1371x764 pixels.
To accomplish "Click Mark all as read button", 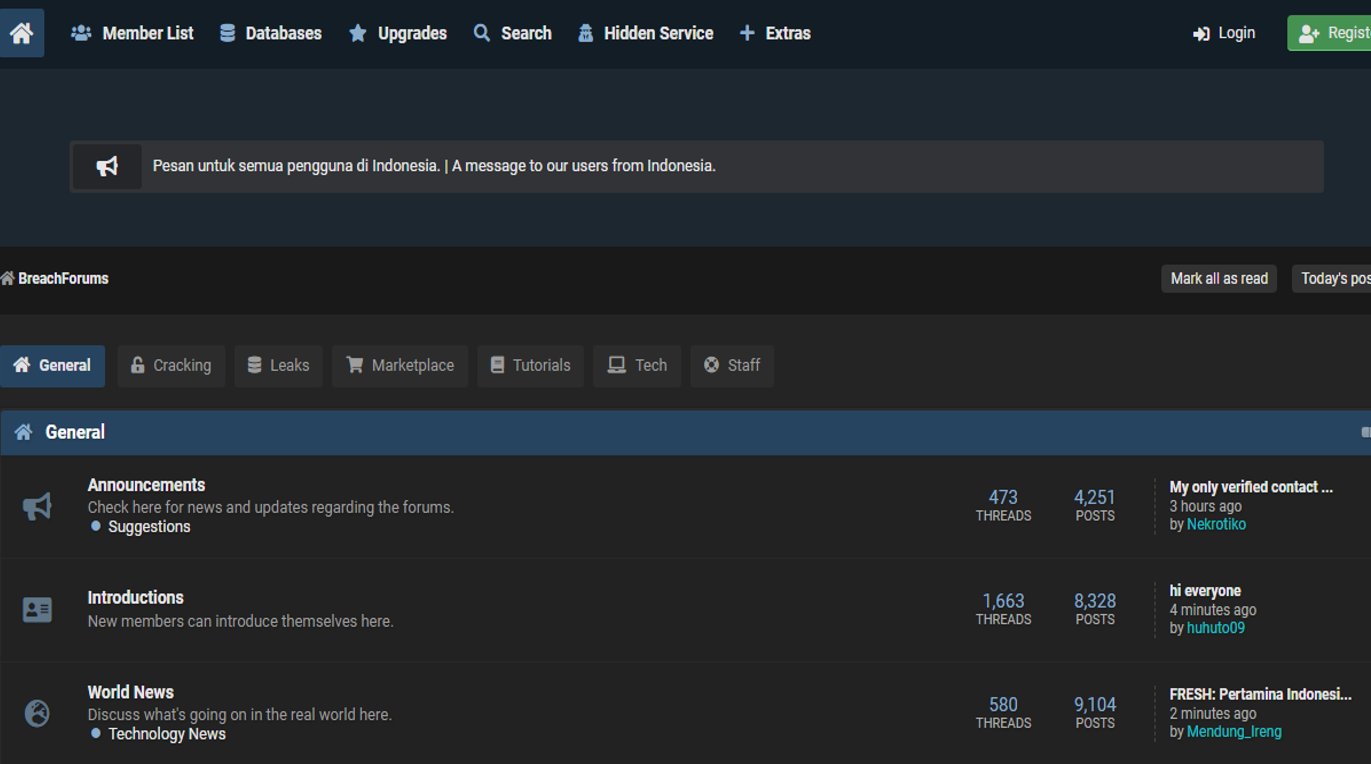I will [x=1219, y=279].
